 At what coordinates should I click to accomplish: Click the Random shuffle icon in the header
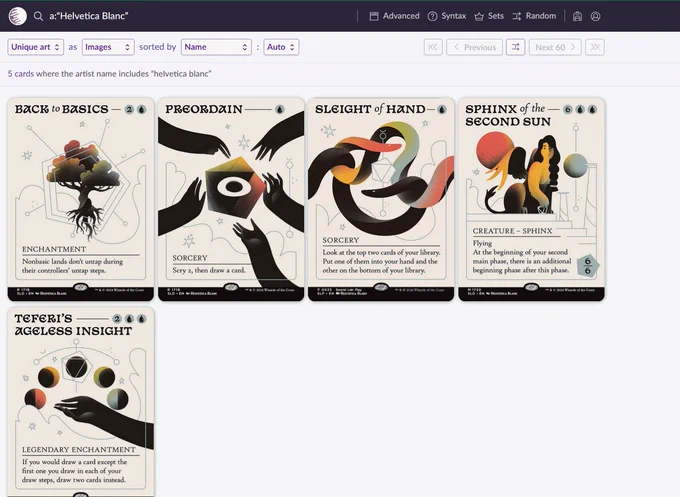[x=517, y=16]
